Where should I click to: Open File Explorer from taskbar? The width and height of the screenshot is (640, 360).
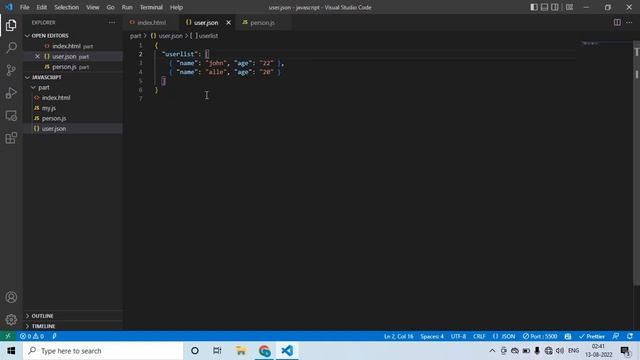click(241, 351)
